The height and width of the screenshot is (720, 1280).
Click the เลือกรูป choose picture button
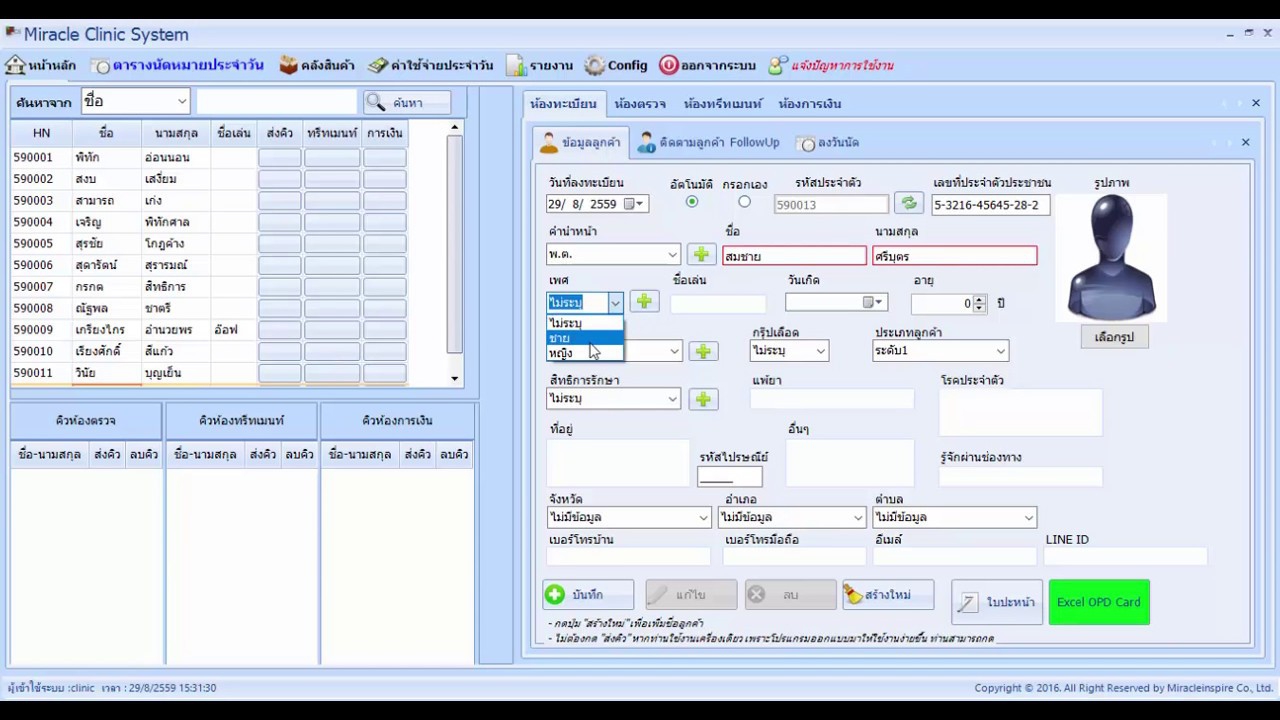coord(1114,337)
